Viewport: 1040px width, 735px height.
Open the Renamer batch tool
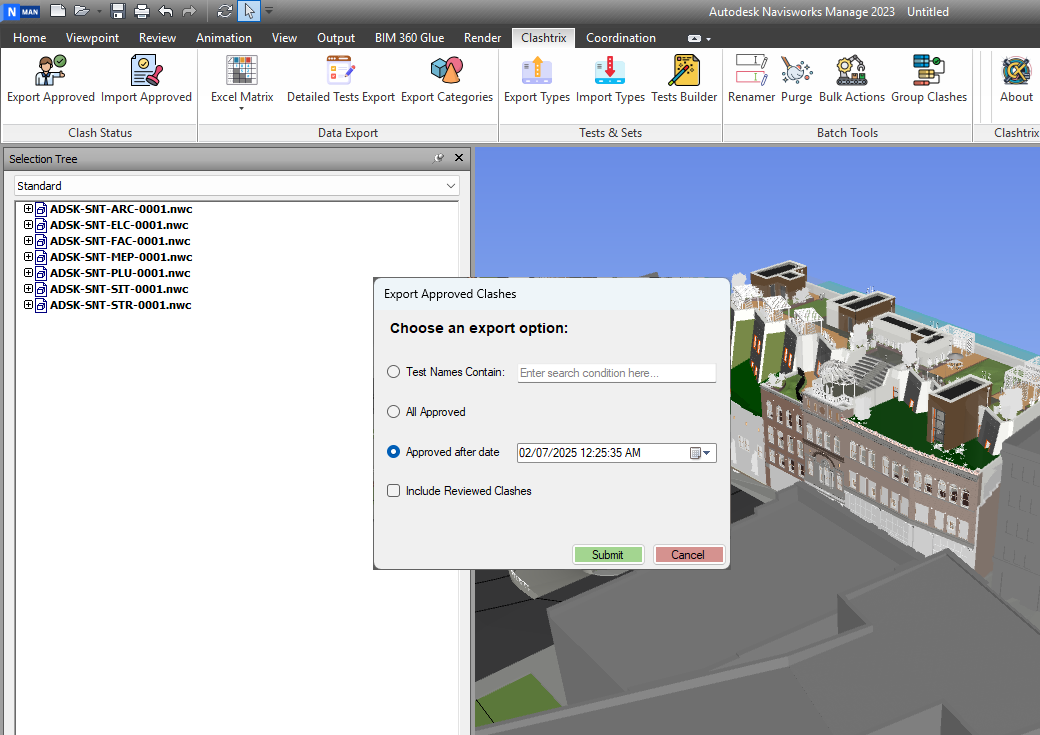751,70
